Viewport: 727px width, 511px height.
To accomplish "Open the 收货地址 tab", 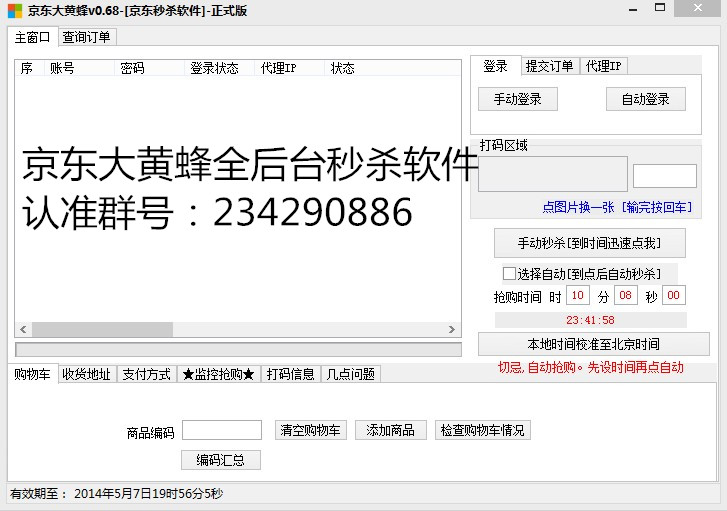I will (87, 374).
